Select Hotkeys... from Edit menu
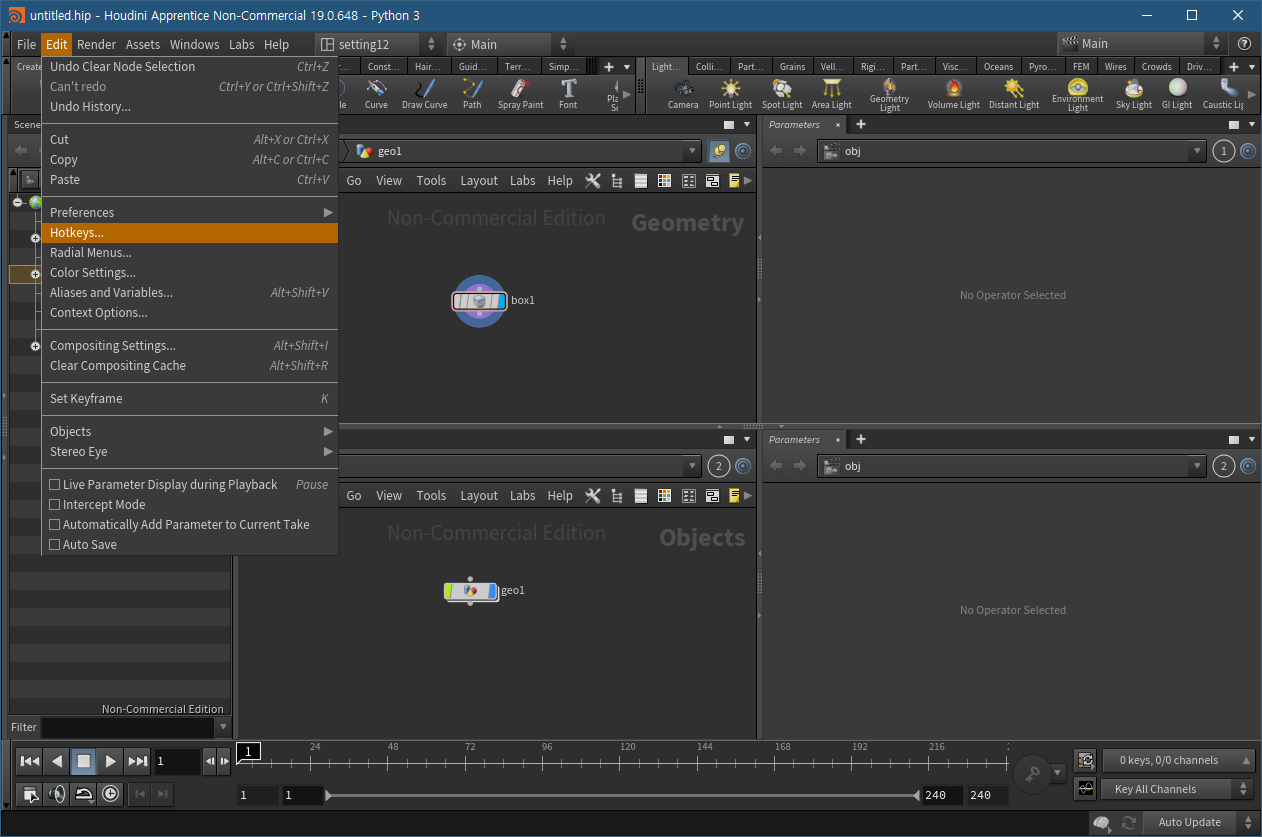The height and width of the screenshot is (837, 1262). [189, 233]
